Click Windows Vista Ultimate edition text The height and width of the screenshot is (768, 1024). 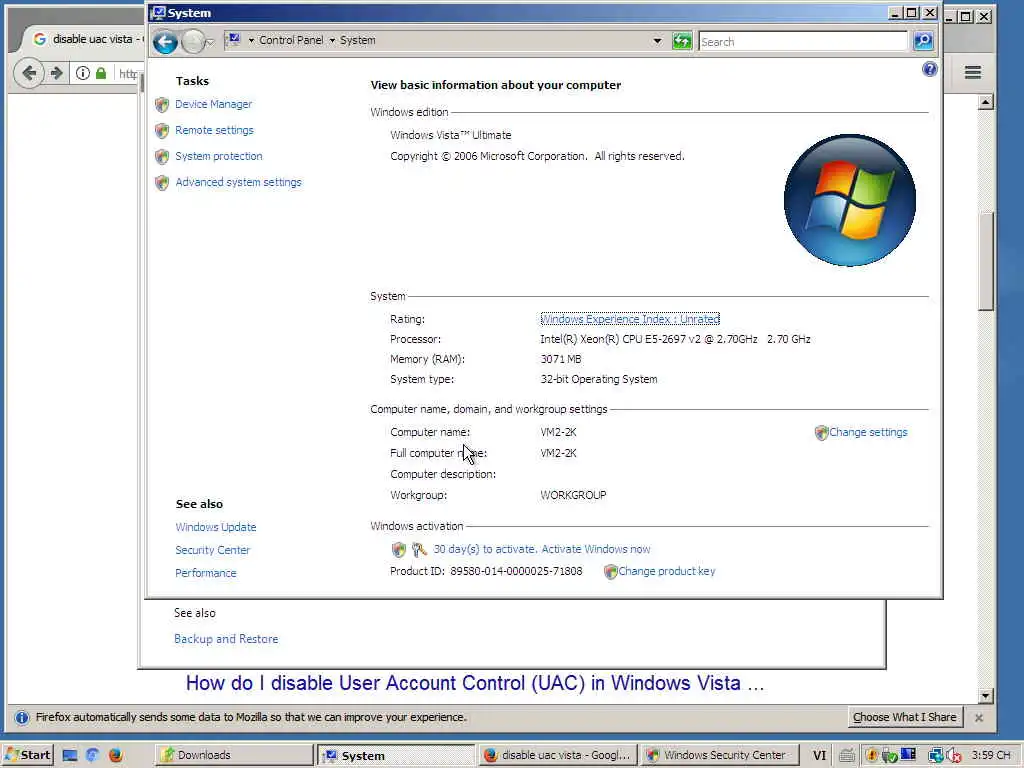tap(451, 135)
